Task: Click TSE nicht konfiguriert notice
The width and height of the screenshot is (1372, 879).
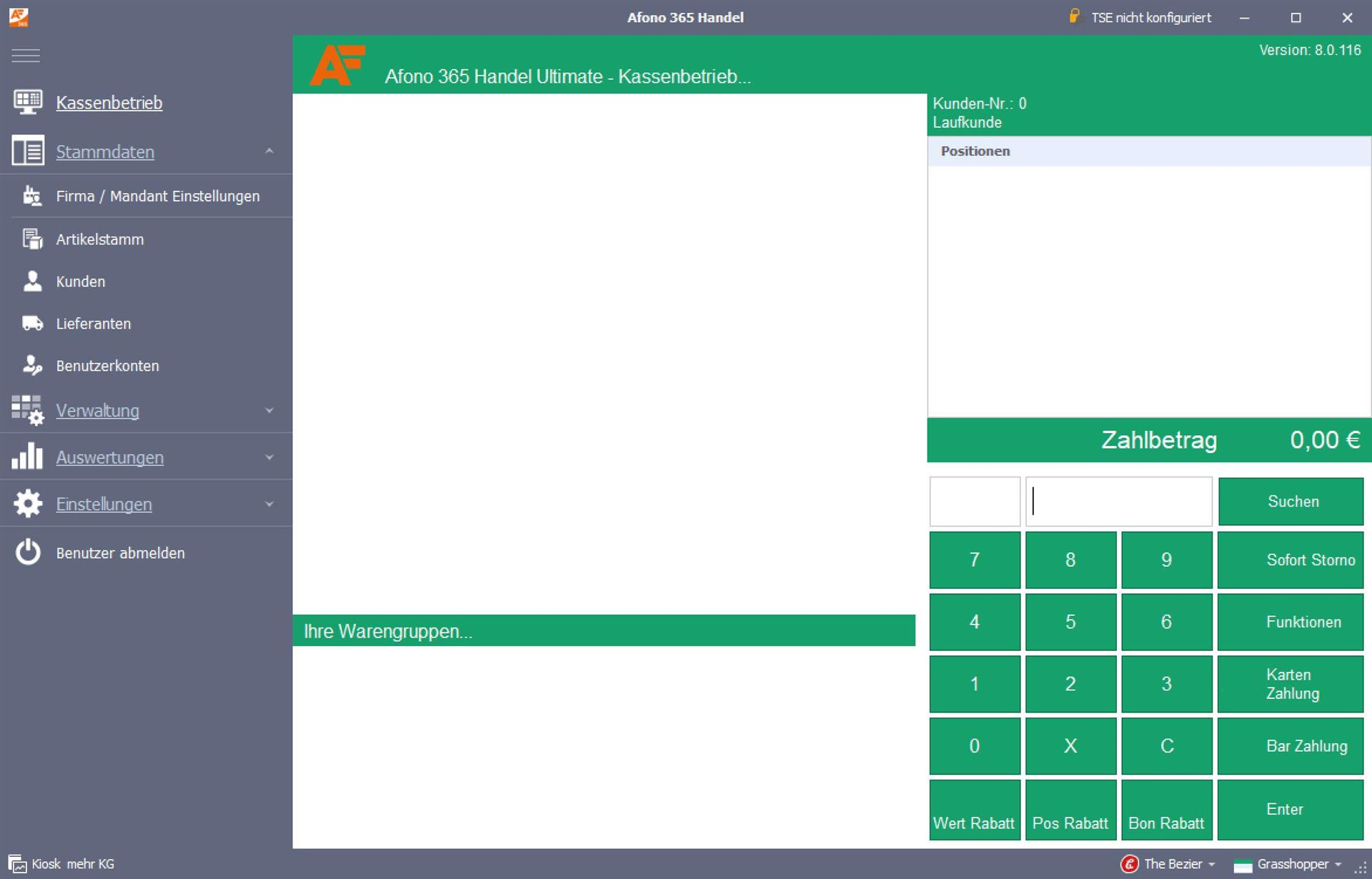Action: coord(1150,17)
